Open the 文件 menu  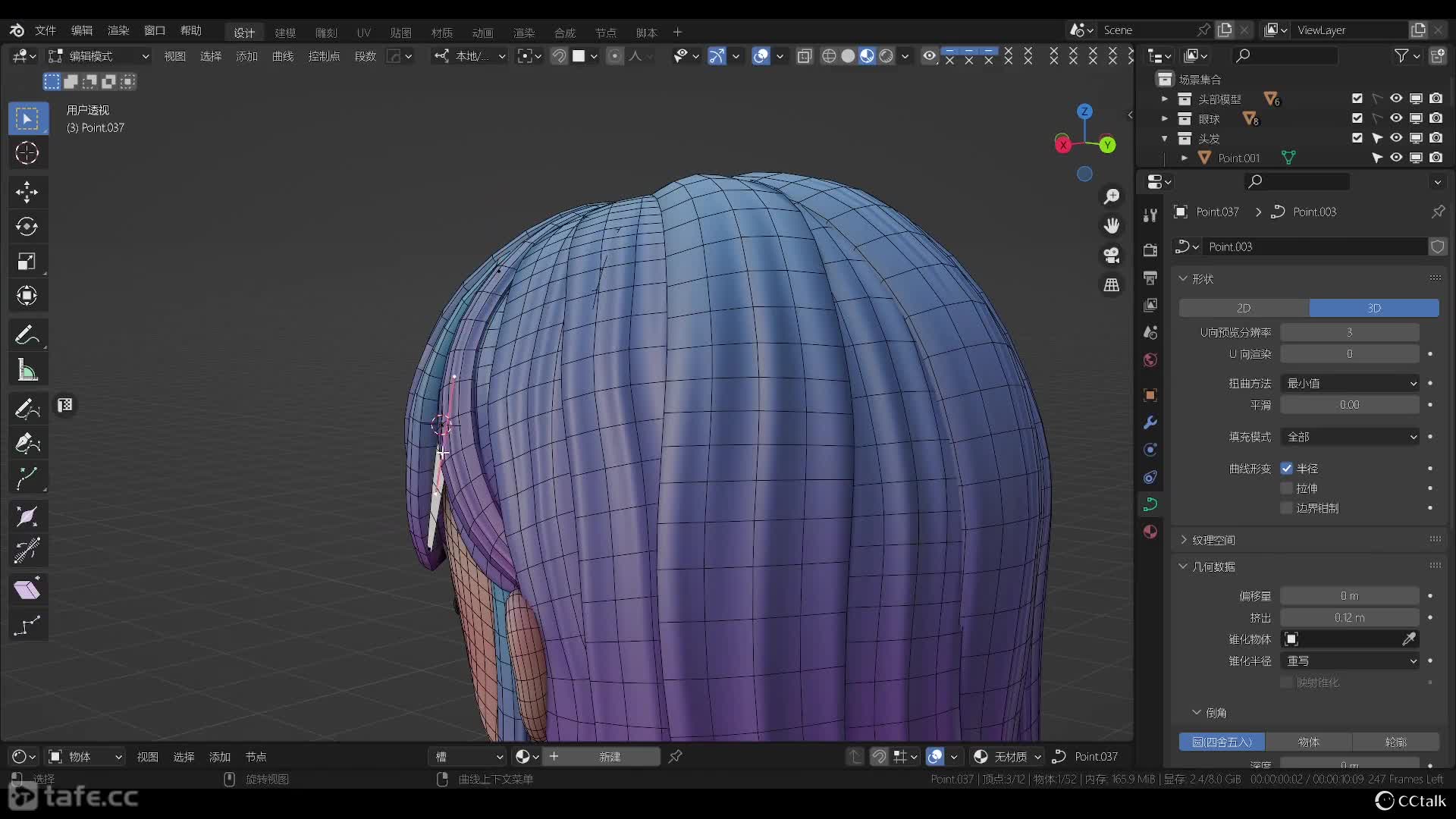click(45, 30)
